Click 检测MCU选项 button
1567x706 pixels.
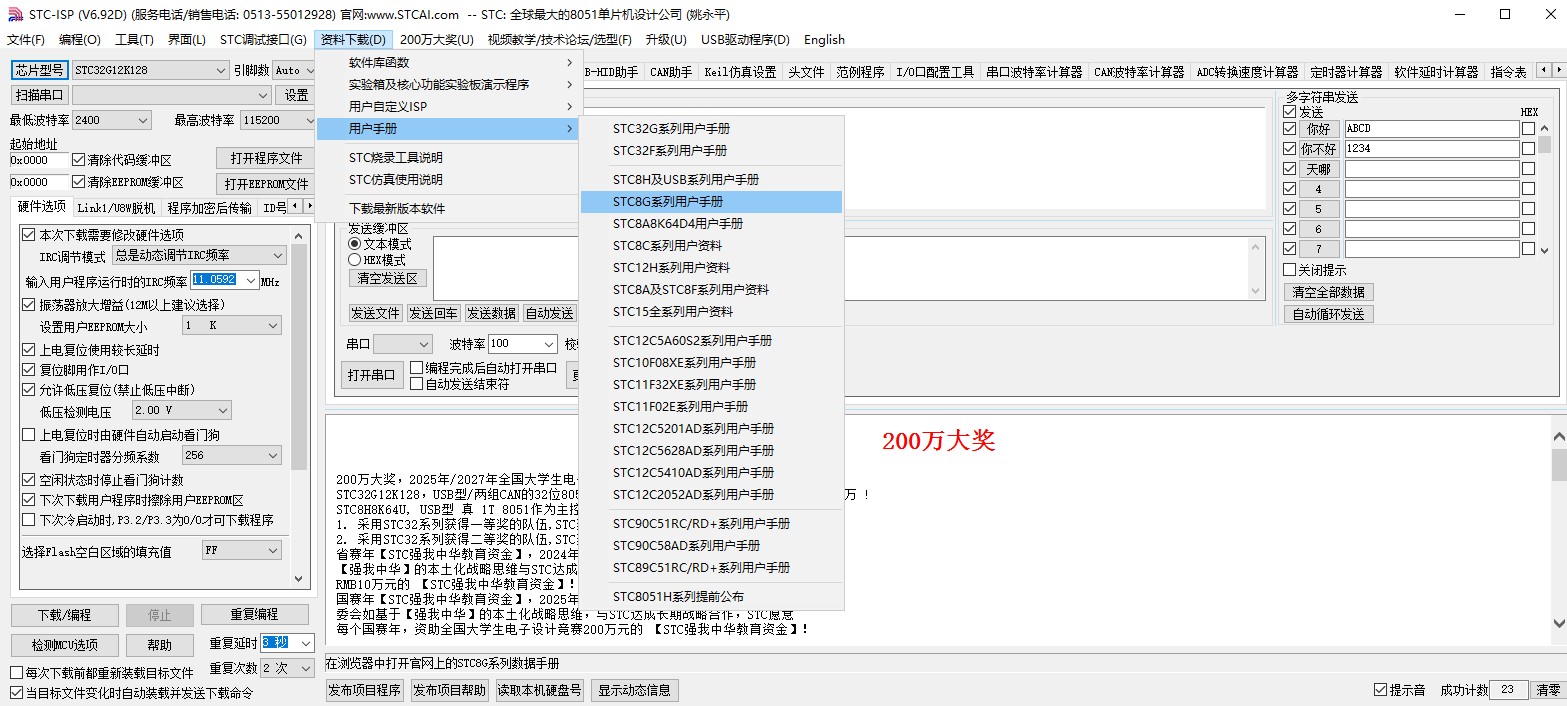[65, 645]
